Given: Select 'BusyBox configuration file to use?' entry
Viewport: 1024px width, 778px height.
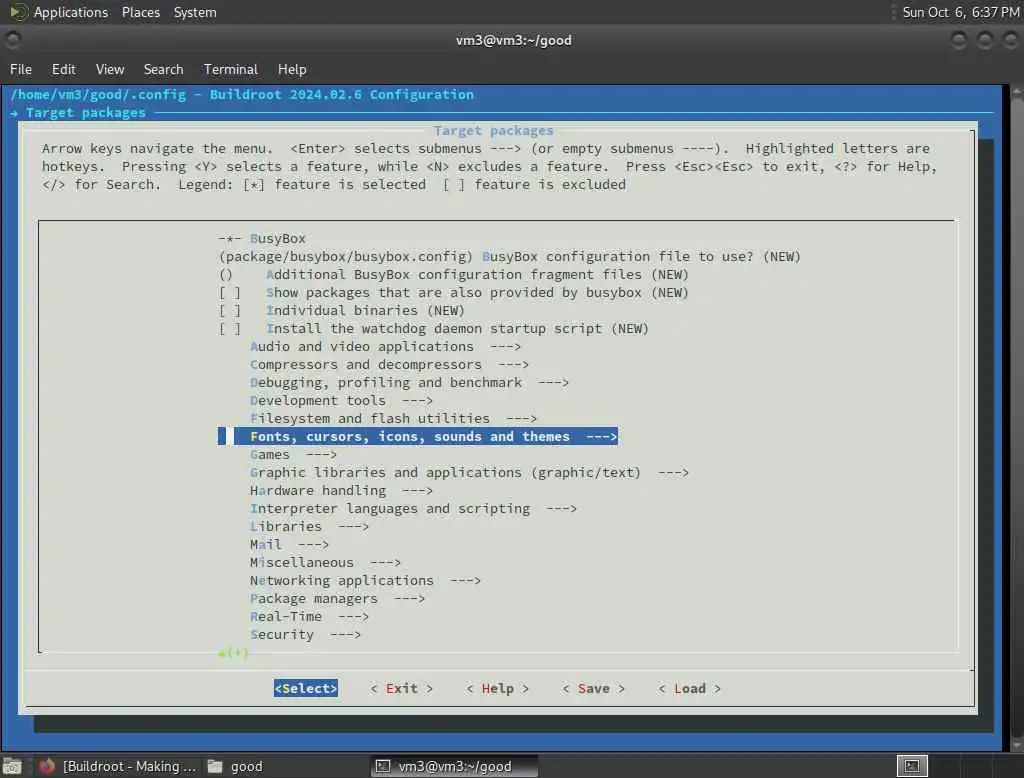Looking at the screenshot, I should tap(510, 257).
